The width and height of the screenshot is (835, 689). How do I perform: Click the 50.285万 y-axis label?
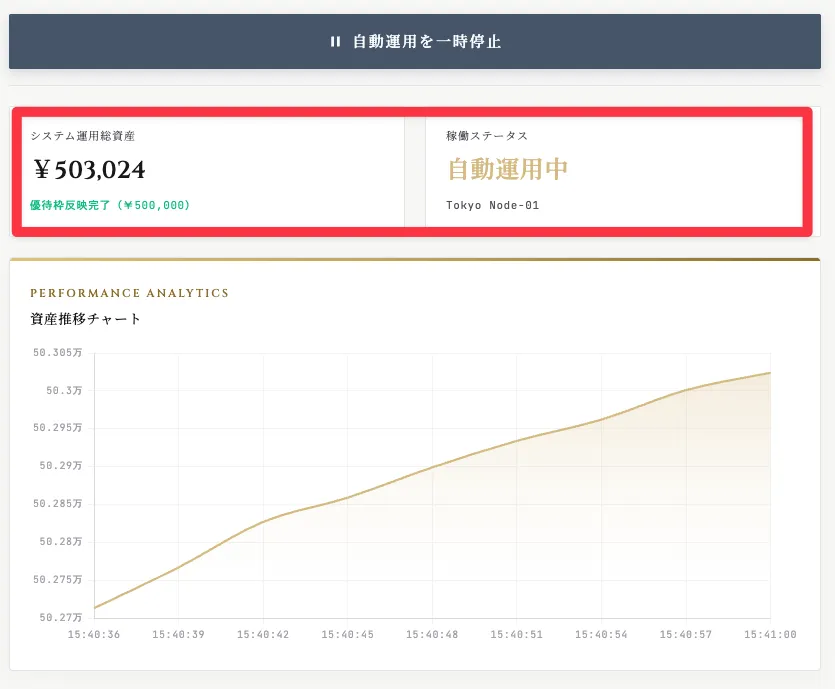pos(58,503)
